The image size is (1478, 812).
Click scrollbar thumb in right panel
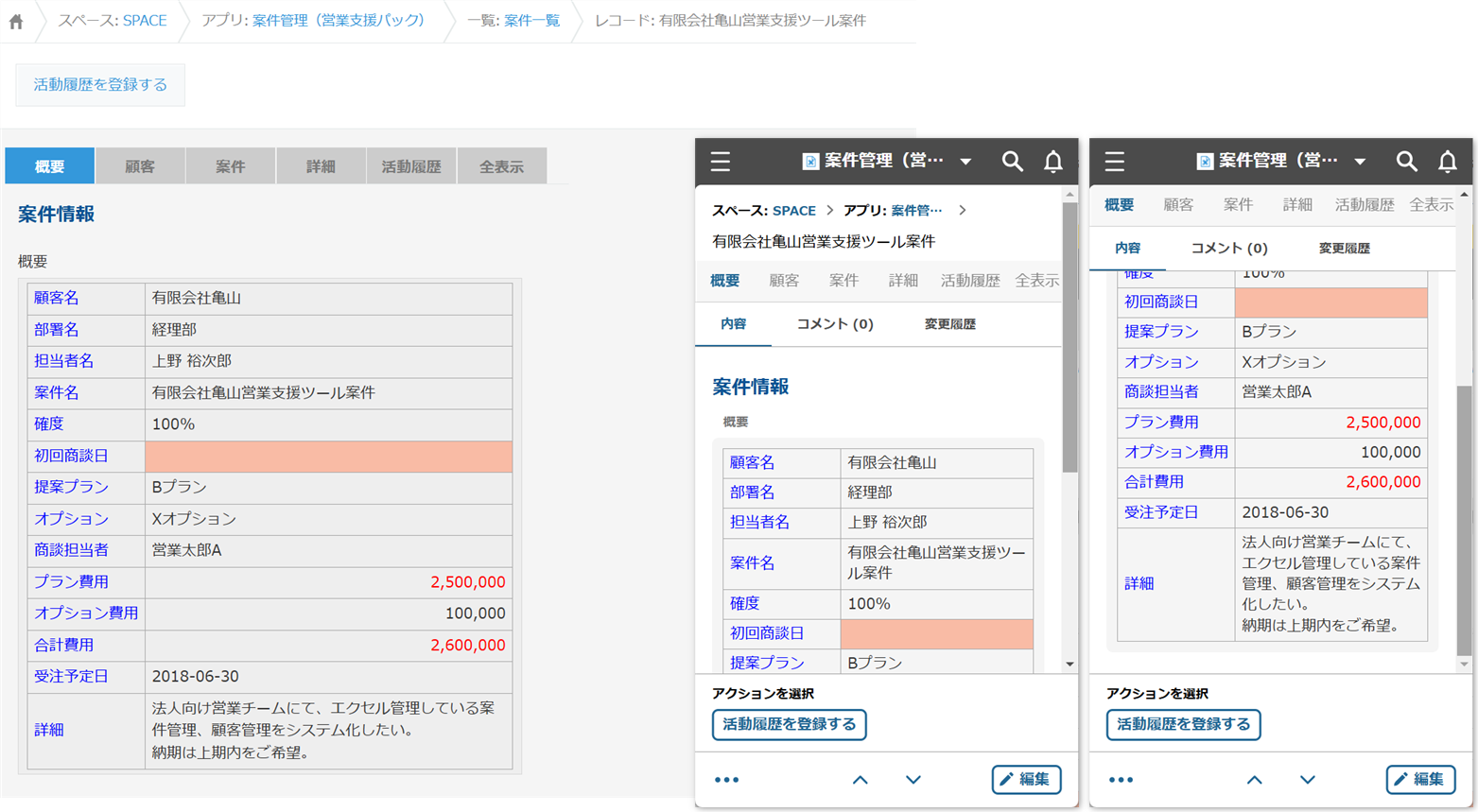[1464, 520]
